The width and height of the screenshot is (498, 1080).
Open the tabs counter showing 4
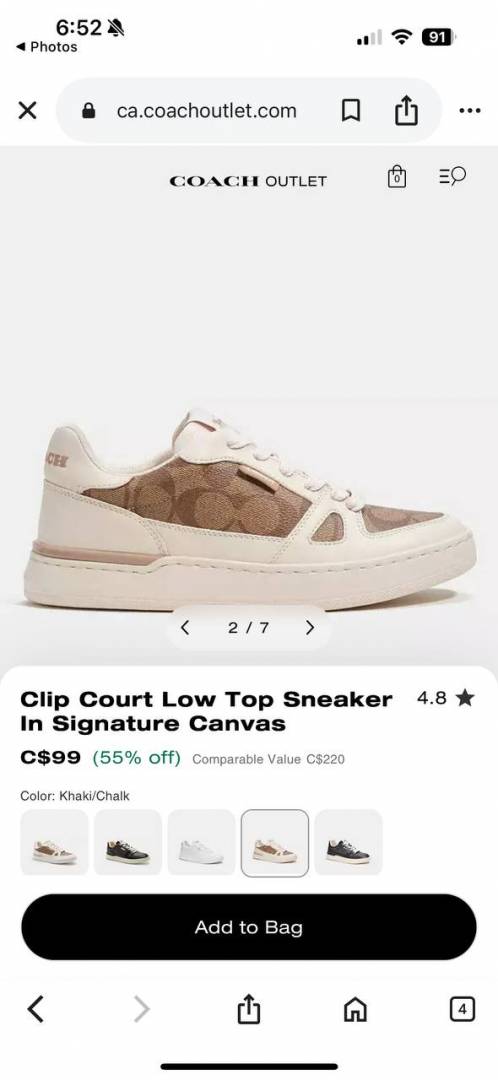462,1010
